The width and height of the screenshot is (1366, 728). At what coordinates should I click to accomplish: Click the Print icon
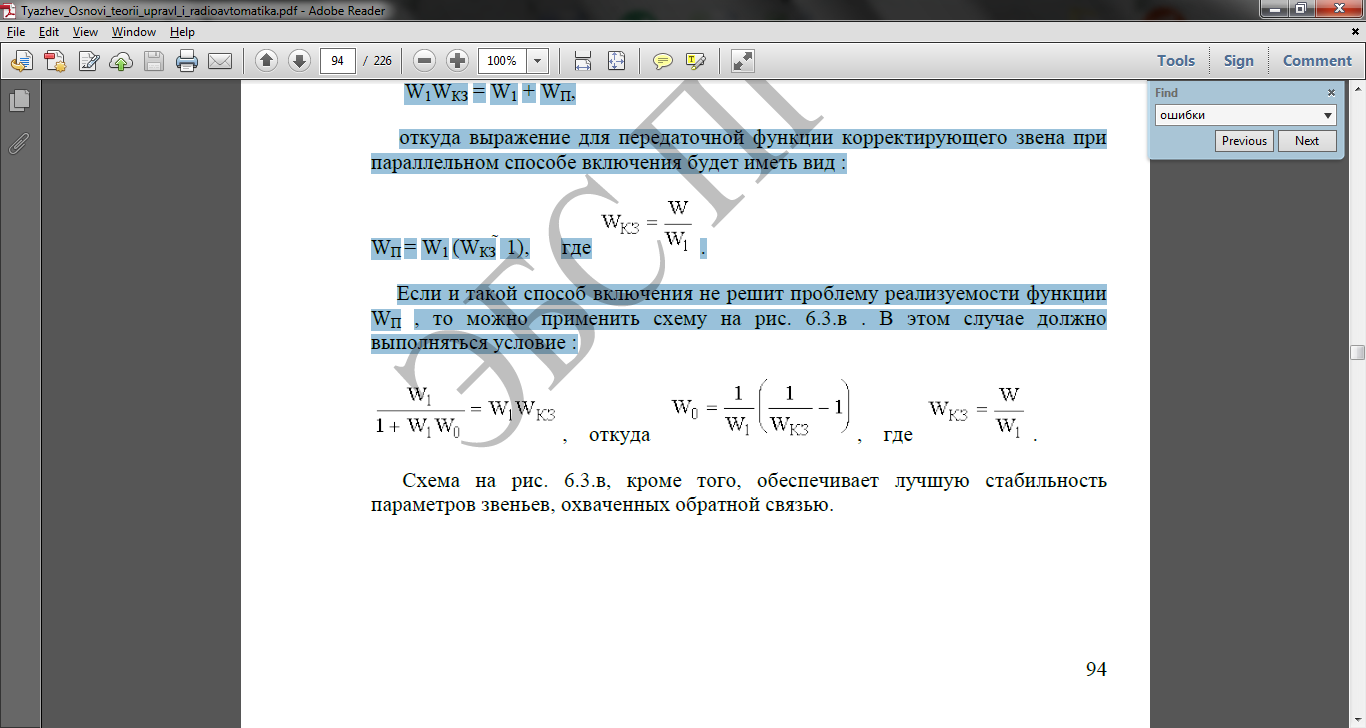[x=187, y=61]
